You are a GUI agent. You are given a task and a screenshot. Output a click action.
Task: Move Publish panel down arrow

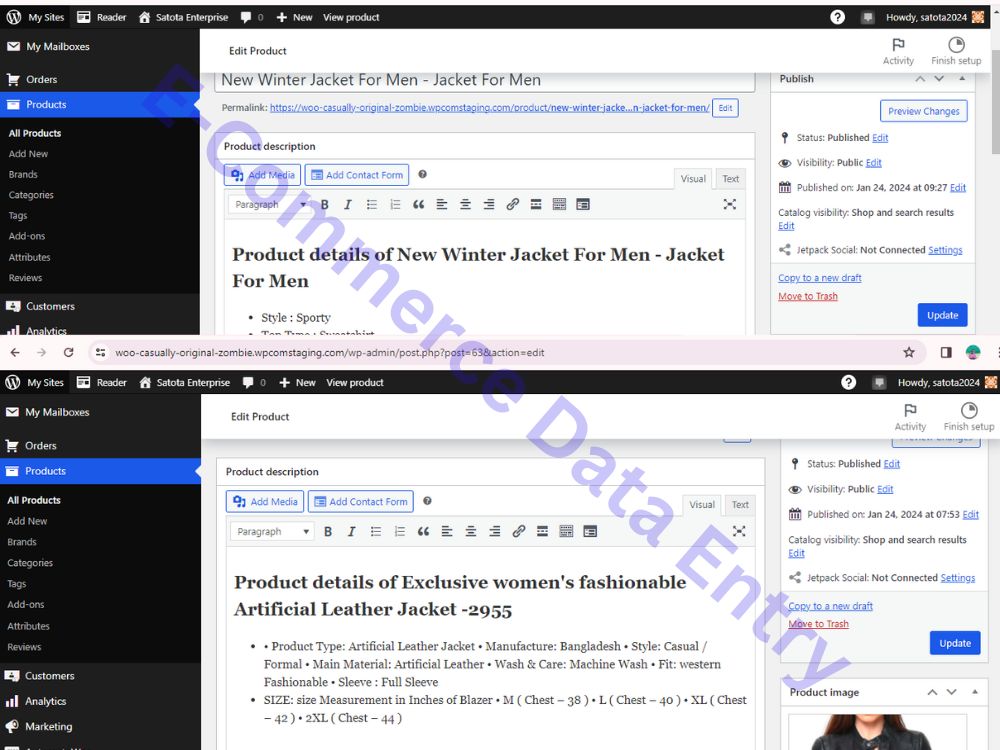pos(939,79)
